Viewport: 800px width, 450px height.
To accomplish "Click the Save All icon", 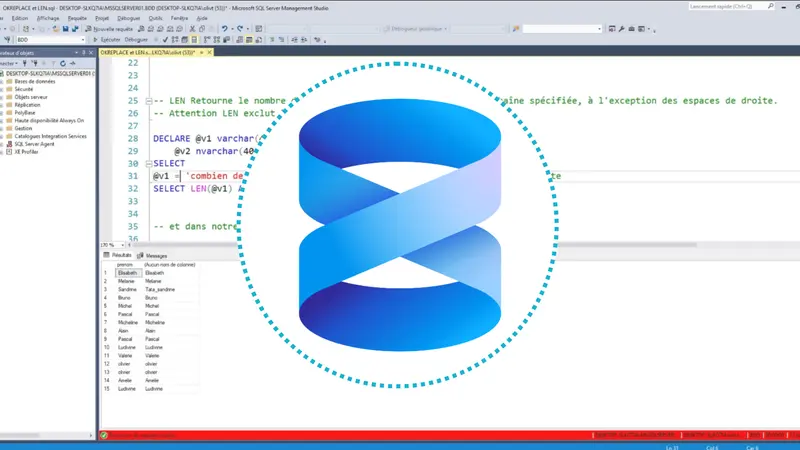I will (x=75, y=29).
